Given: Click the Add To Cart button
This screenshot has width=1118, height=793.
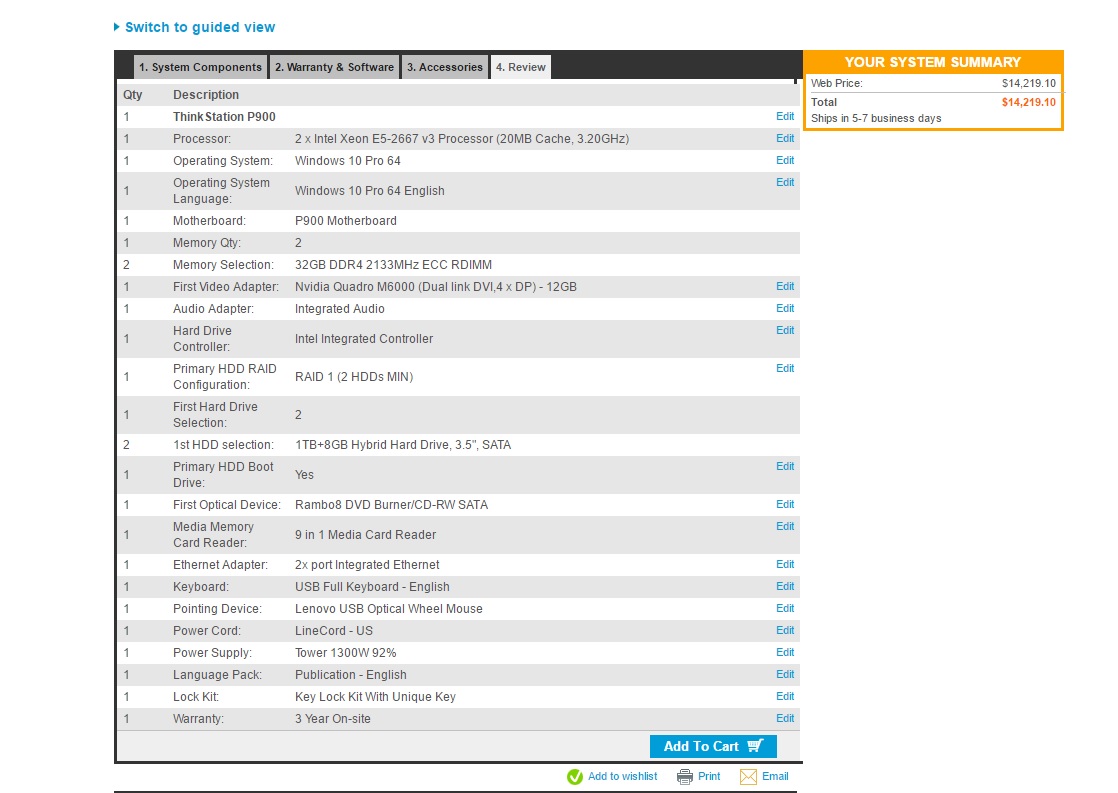Looking at the screenshot, I should click(712, 746).
